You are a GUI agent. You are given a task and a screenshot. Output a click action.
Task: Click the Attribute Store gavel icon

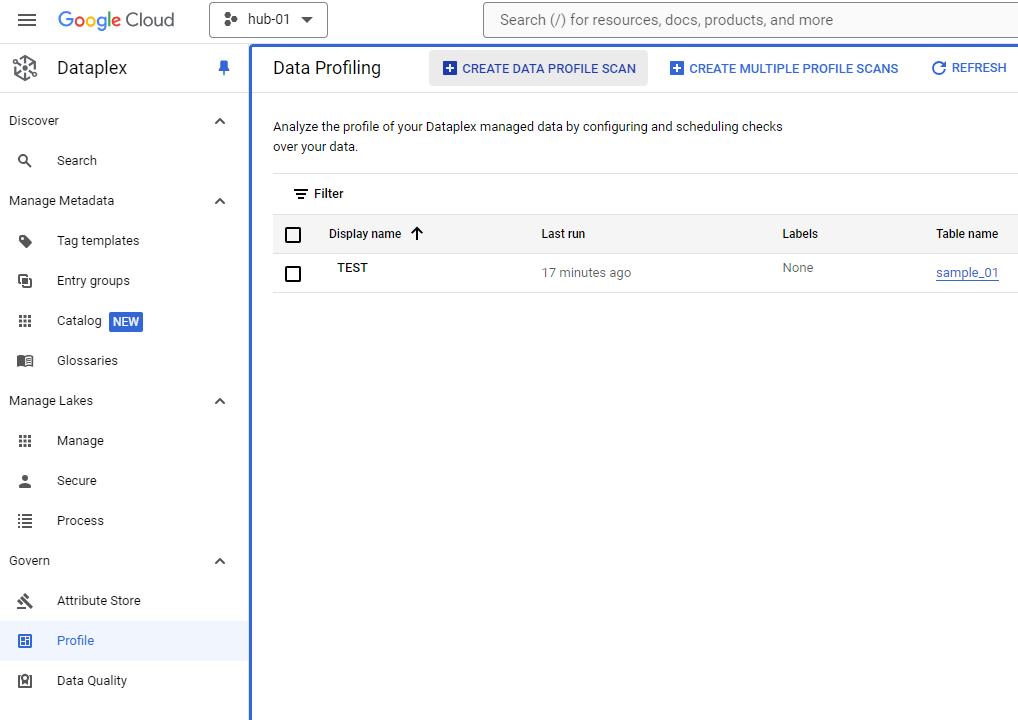pos(25,601)
